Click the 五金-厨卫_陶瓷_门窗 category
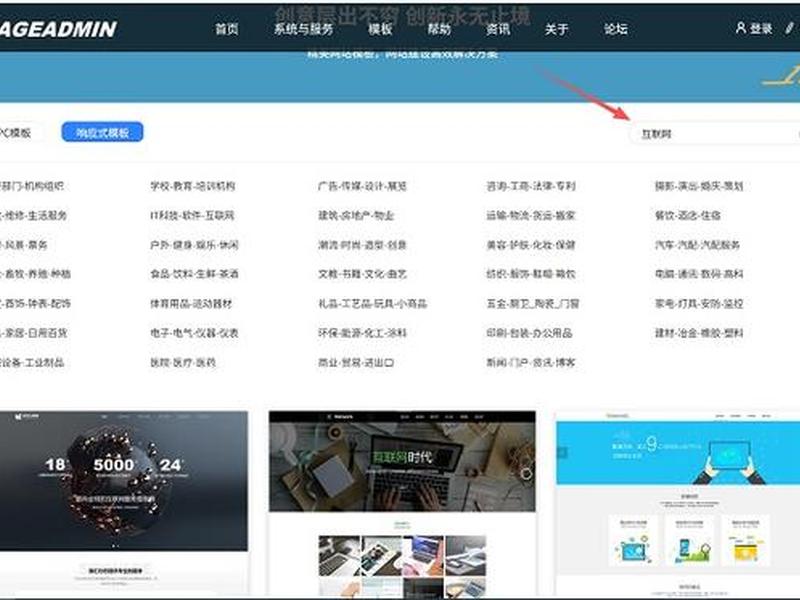 click(533, 304)
